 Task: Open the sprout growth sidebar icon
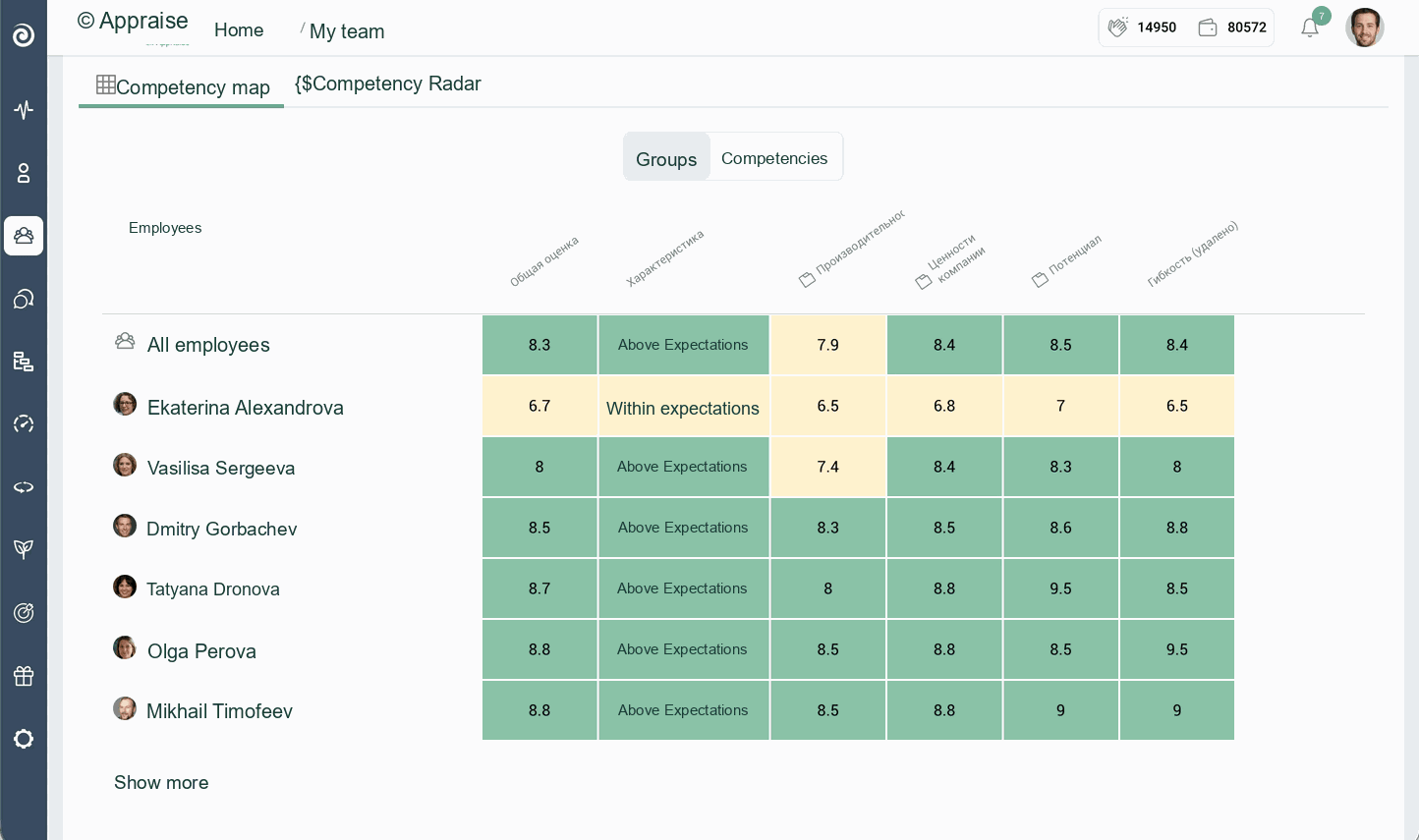(24, 549)
